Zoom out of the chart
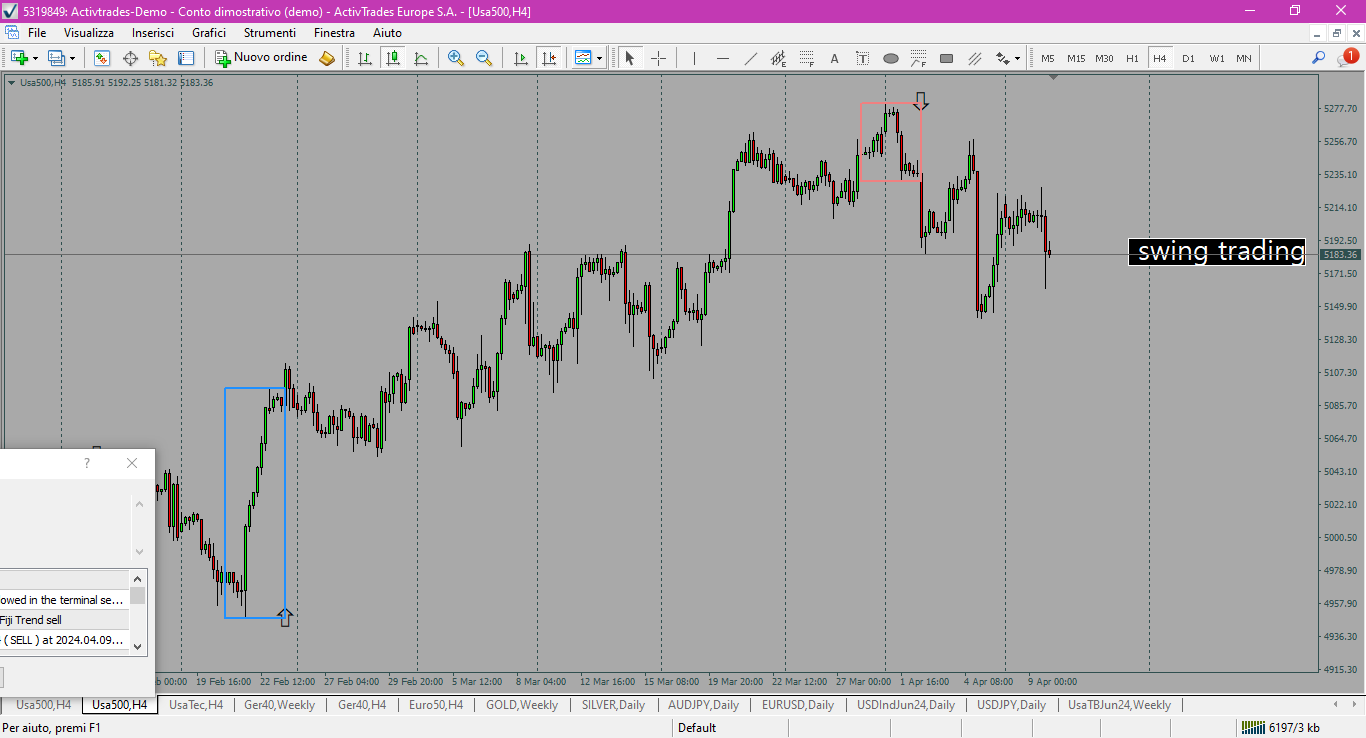1366x738 pixels. click(x=484, y=58)
